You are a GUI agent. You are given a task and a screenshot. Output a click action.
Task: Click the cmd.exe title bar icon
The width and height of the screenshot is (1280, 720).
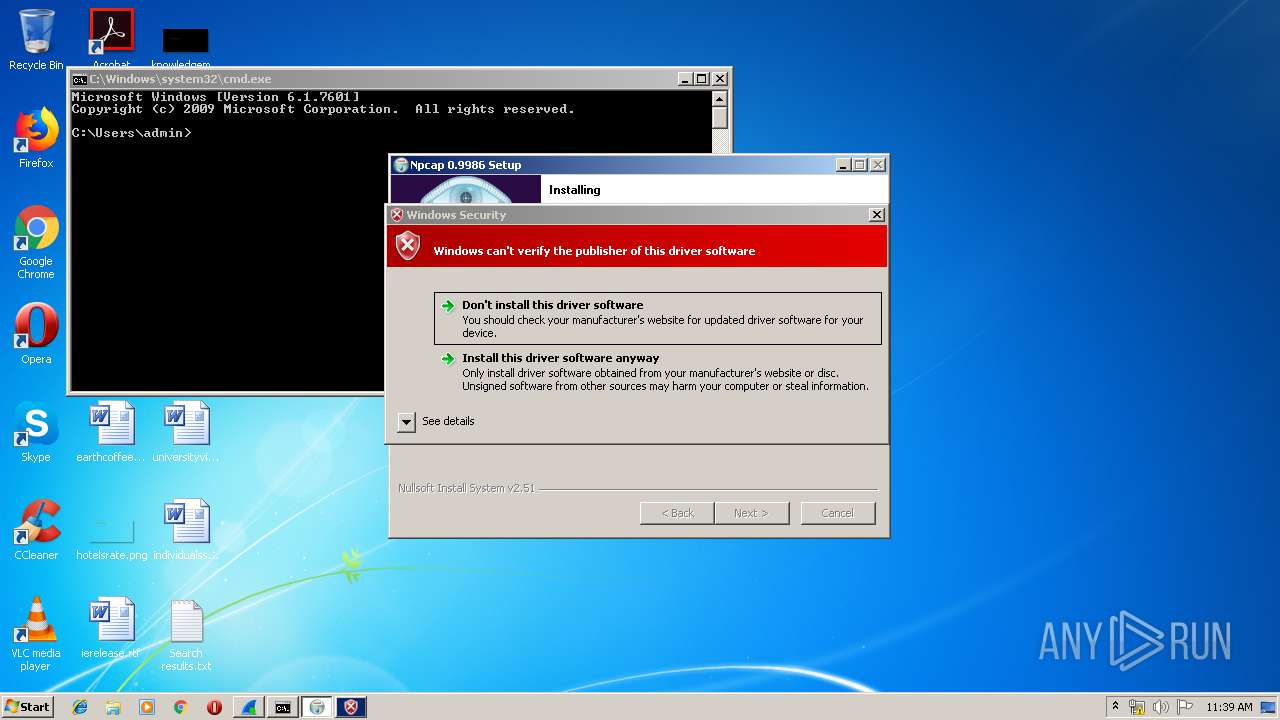[x=79, y=79]
